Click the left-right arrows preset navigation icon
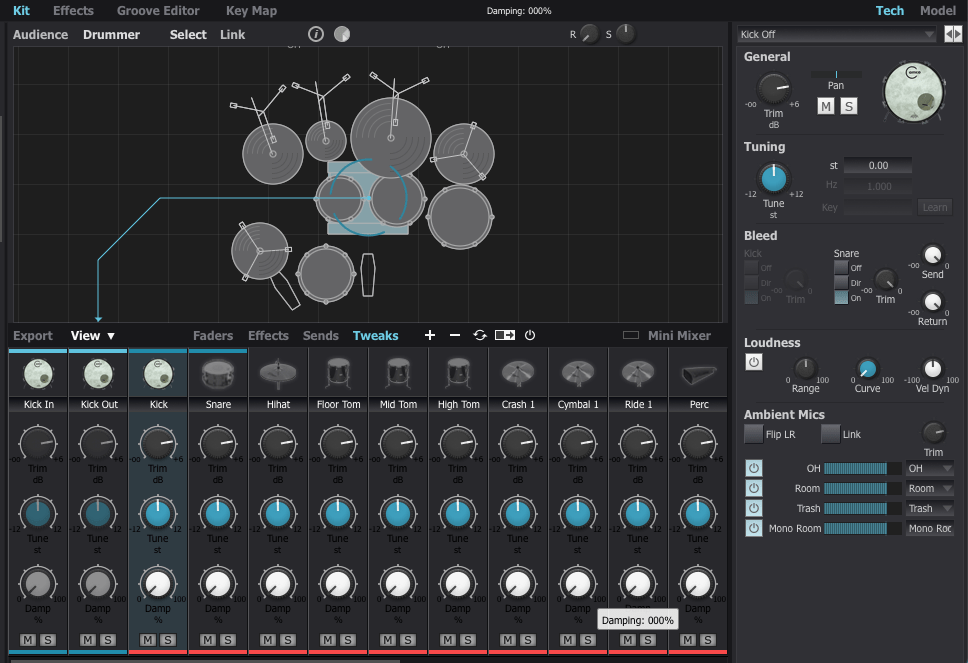This screenshot has width=968, height=663. tap(953, 34)
